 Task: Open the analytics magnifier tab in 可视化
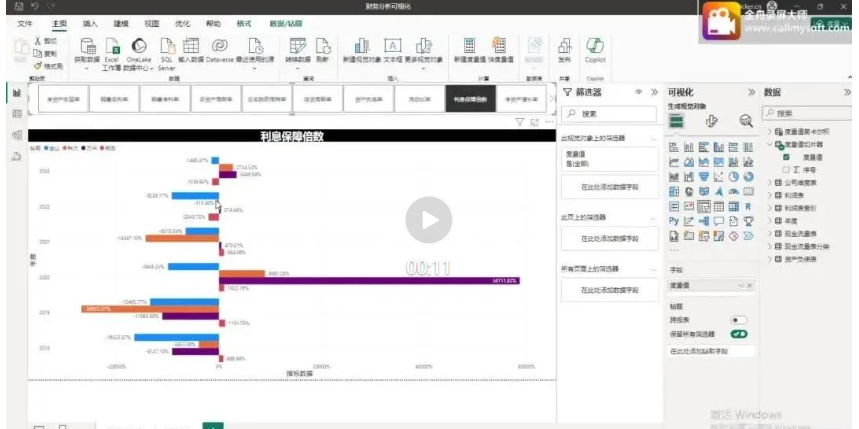pyautogui.click(x=746, y=121)
